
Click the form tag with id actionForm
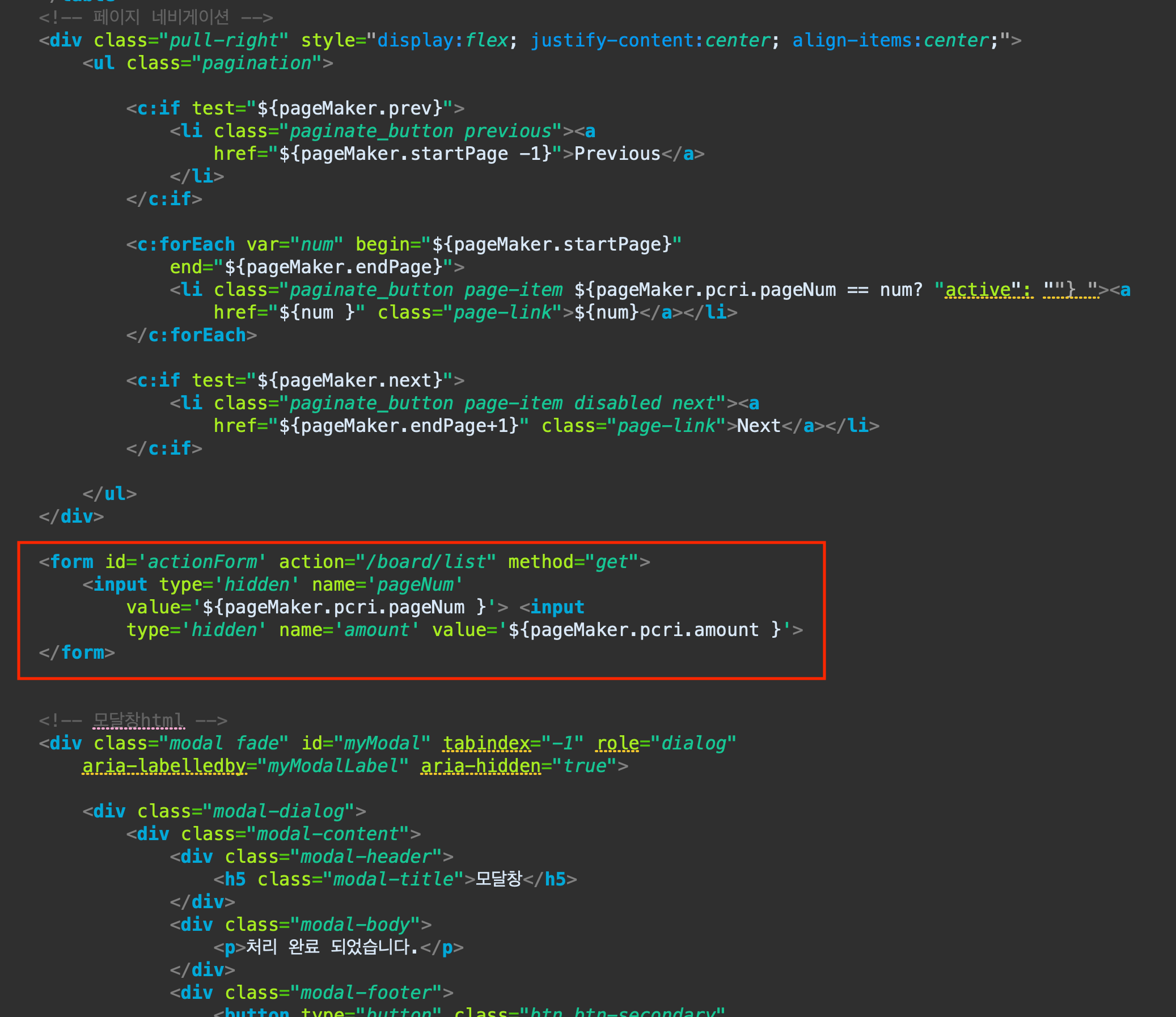click(x=71, y=562)
